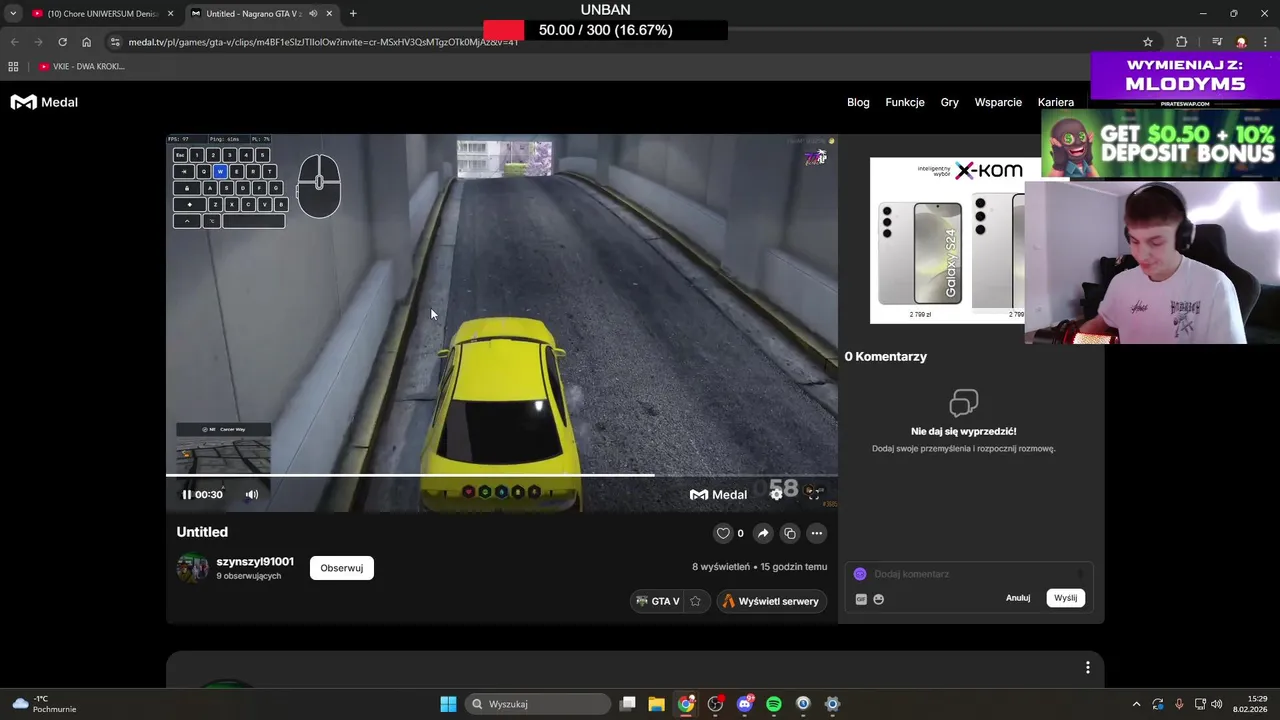Bookmark this page with star icon

coord(1148,42)
